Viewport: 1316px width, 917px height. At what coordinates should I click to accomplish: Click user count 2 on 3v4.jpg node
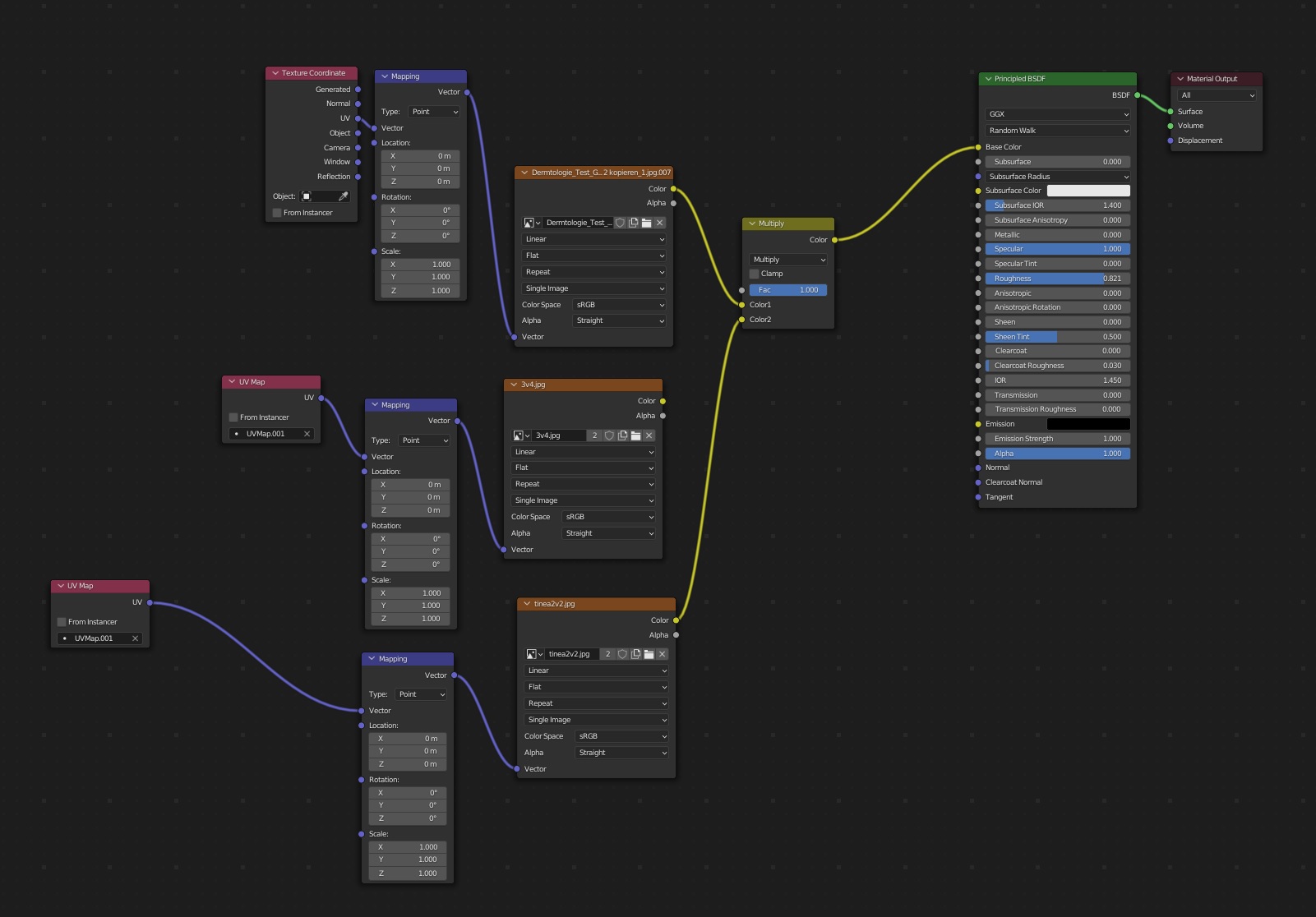point(594,435)
